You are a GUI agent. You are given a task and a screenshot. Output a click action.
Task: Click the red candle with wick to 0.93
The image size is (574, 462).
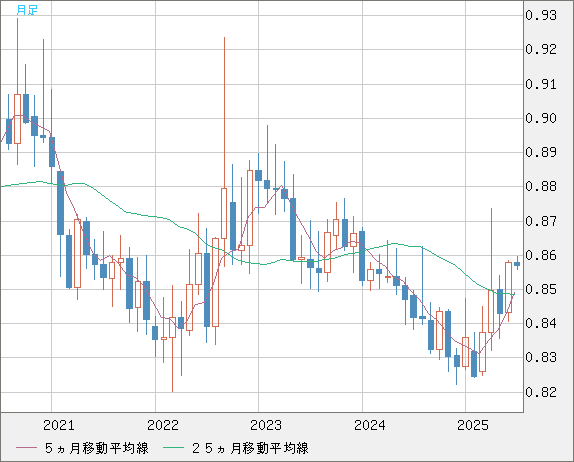coord(17,119)
